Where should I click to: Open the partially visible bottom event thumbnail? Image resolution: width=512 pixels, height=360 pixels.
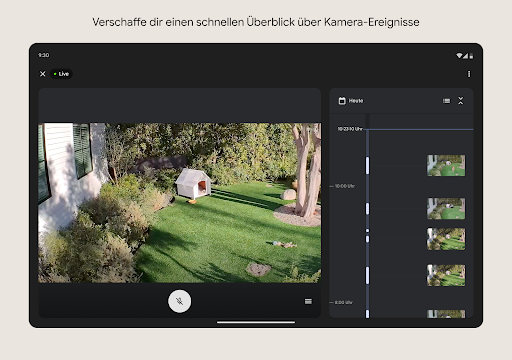(x=446, y=314)
